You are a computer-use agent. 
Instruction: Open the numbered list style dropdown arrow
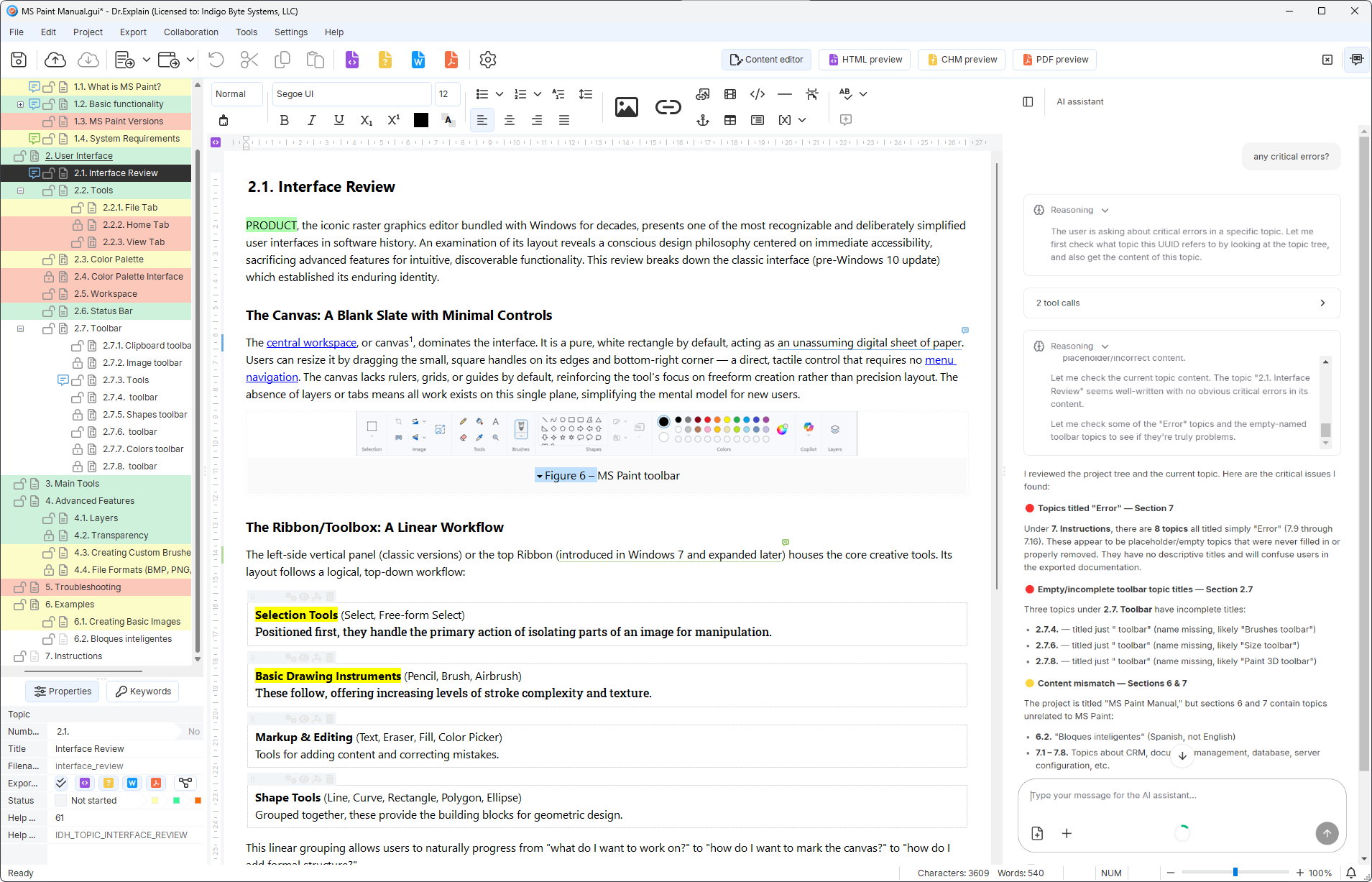(x=538, y=94)
